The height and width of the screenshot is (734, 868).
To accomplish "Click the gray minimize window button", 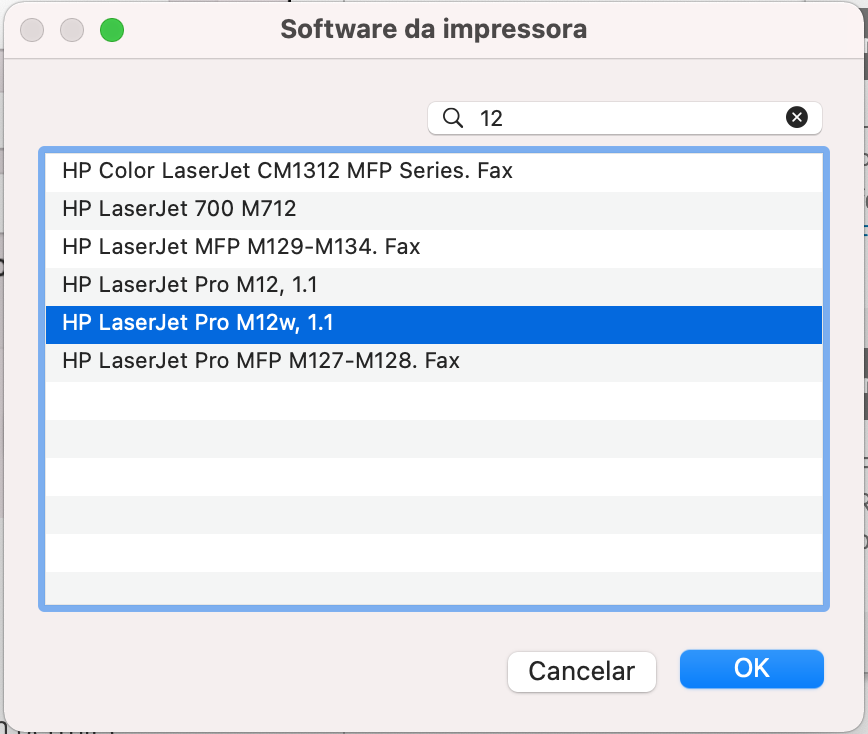I will click(72, 30).
